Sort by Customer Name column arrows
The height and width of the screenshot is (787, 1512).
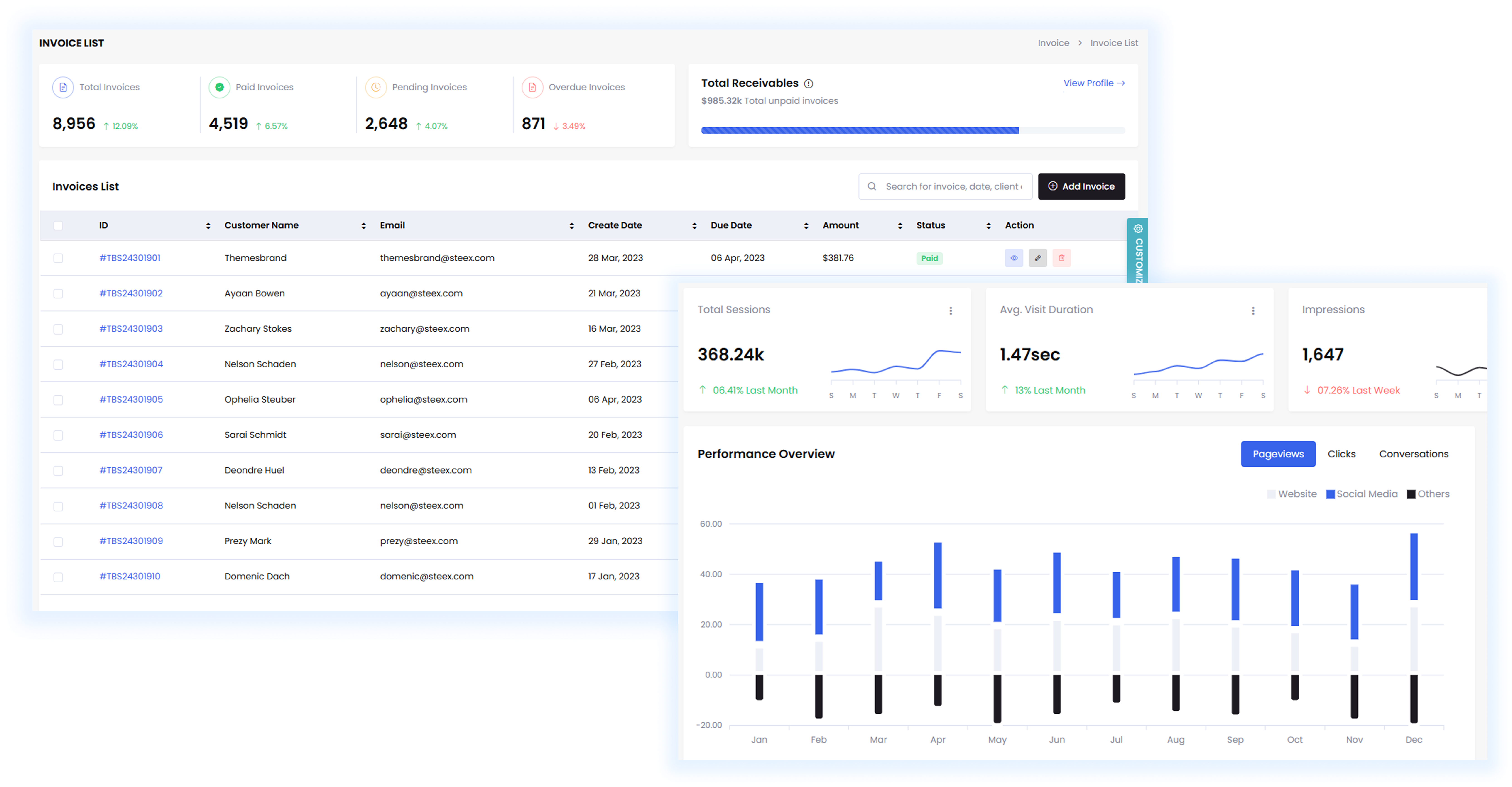pos(363,226)
